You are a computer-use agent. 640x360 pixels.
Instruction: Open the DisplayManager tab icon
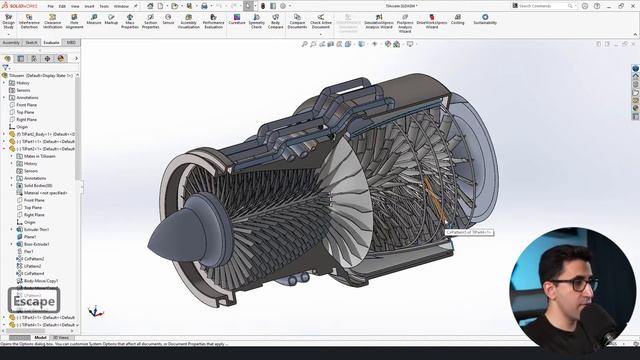[61, 59]
